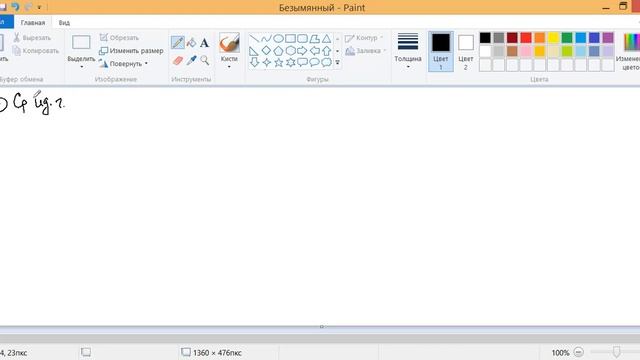Click the canvas bottom resize handle

(322, 327)
